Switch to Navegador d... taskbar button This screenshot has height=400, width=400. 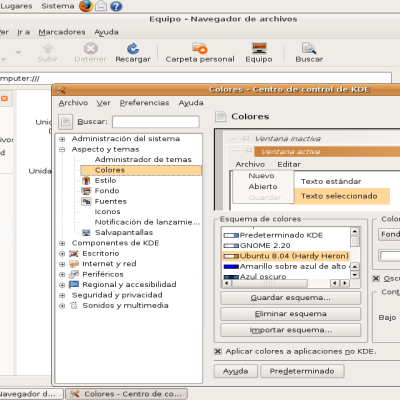(x=31, y=394)
